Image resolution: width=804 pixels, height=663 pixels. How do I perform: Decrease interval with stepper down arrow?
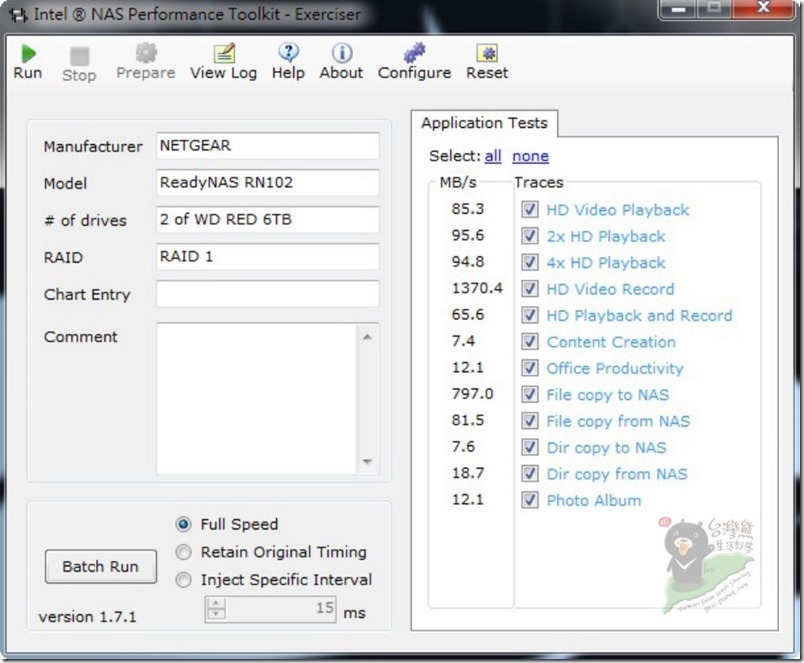[x=216, y=614]
